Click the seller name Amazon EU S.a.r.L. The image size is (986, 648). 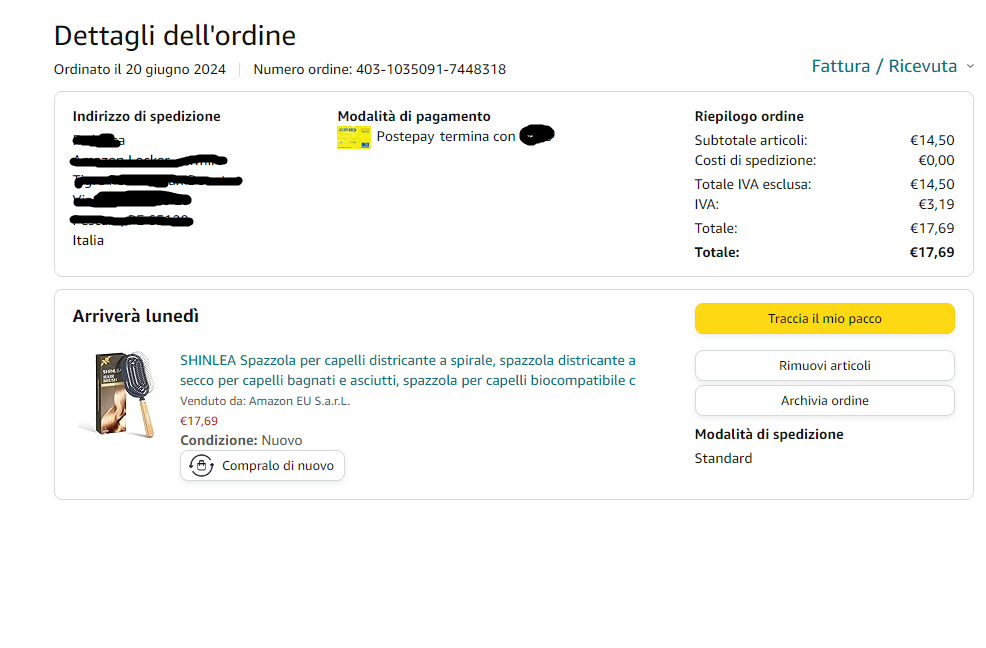(x=299, y=401)
